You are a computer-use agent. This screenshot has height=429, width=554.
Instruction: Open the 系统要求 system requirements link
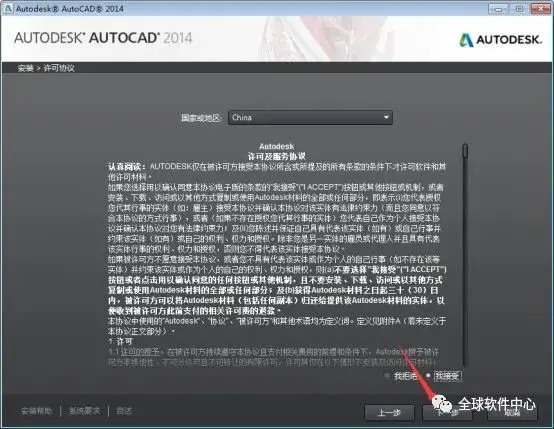click(84, 411)
